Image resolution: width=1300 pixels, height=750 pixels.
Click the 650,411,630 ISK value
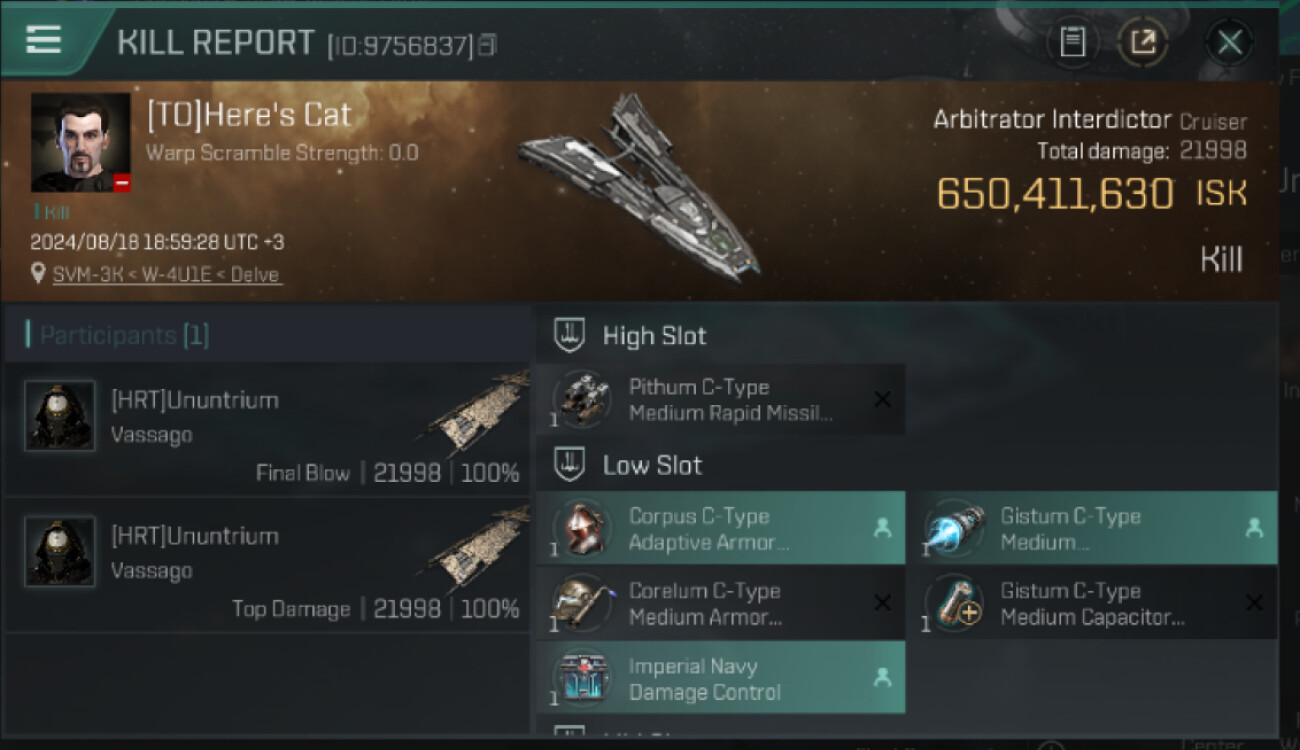[x=1054, y=193]
